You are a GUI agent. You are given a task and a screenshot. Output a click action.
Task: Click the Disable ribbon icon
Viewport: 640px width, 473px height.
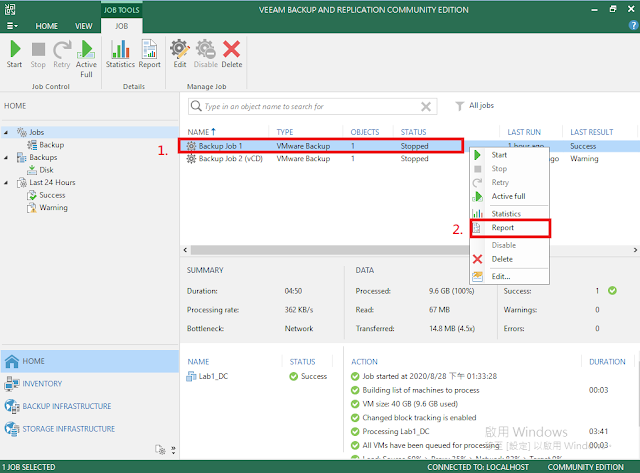tap(205, 54)
